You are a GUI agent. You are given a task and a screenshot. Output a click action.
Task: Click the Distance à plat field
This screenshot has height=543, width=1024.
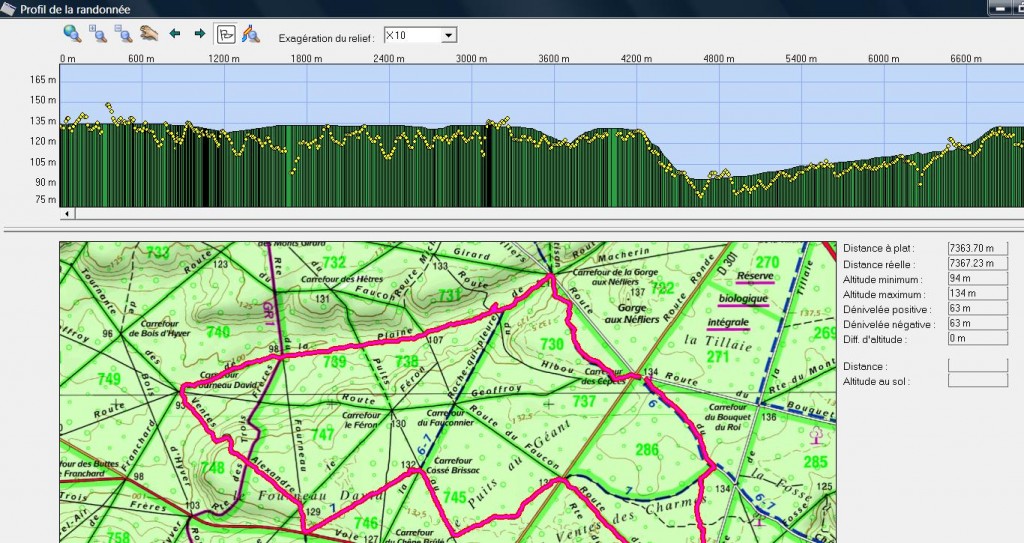coord(977,248)
